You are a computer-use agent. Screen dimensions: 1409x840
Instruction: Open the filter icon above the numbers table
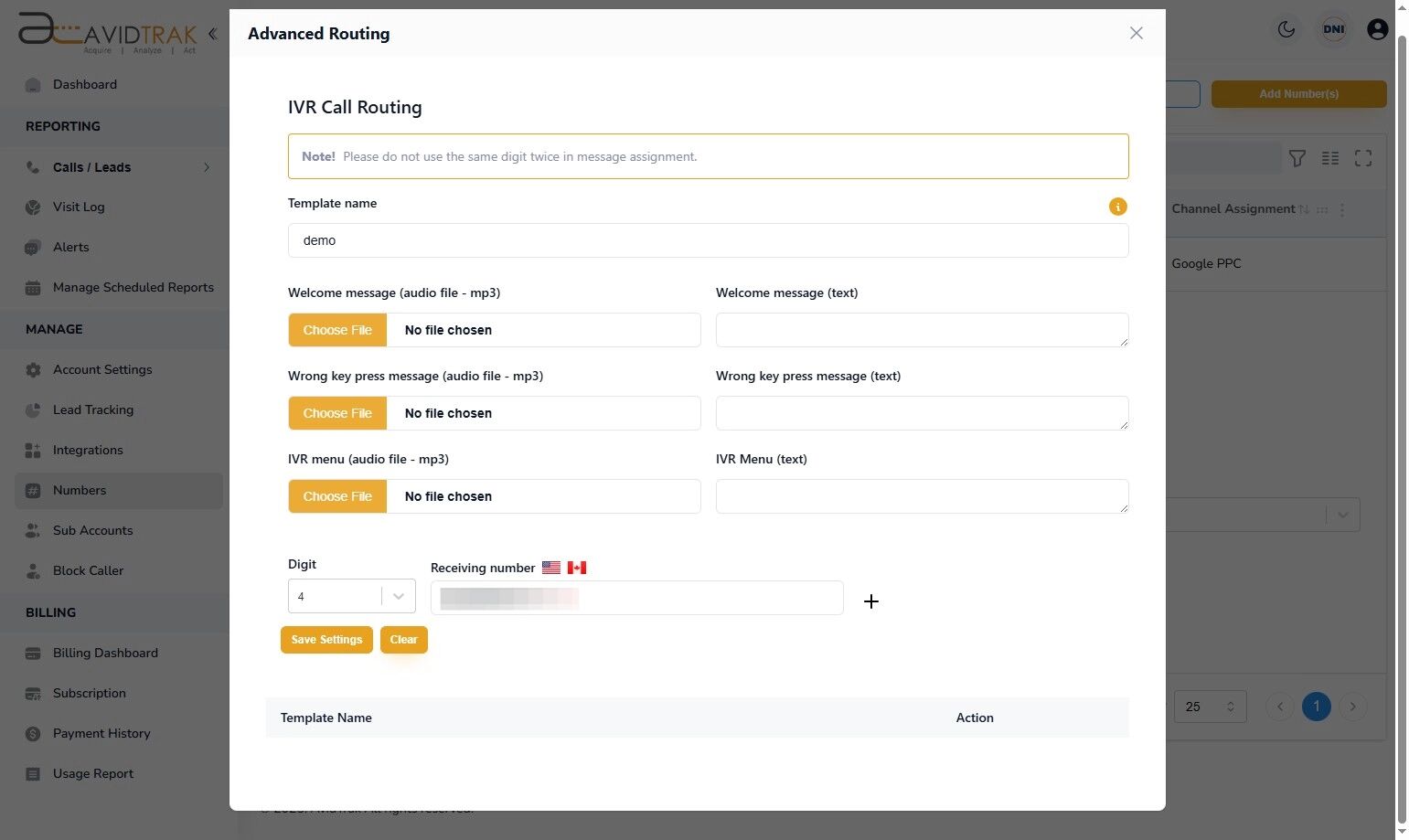(x=1297, y=158)
